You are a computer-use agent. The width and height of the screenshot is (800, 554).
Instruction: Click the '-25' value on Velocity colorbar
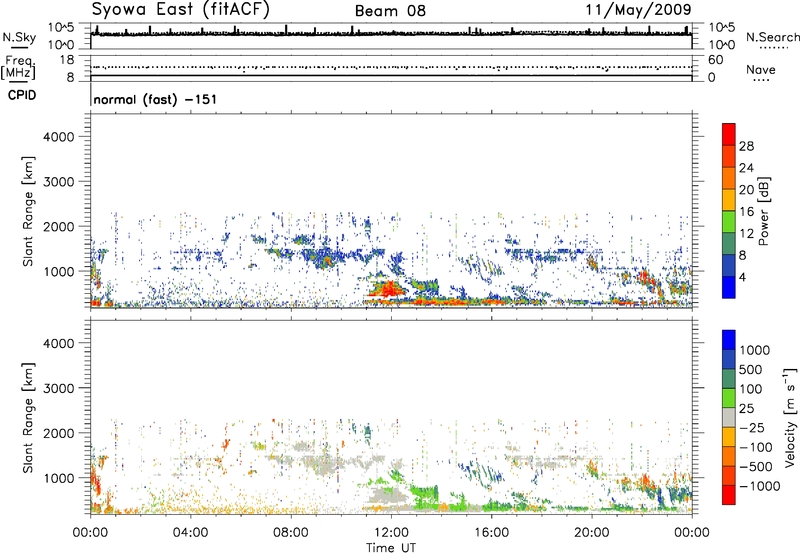point(752,428)
